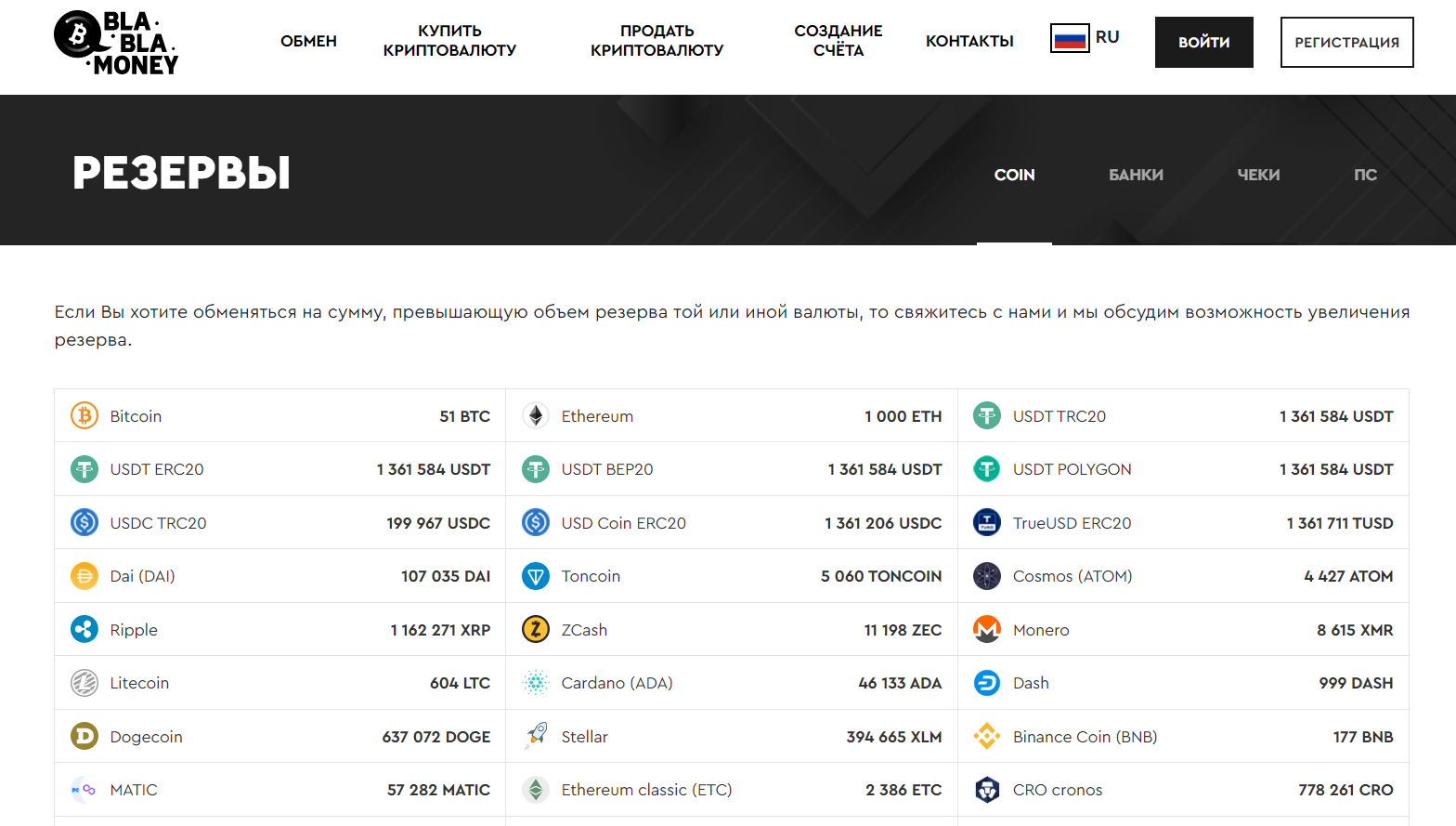Click the CRO cronos icon
The width and height of the screenshot is (1456, 826).
point(986,790)
